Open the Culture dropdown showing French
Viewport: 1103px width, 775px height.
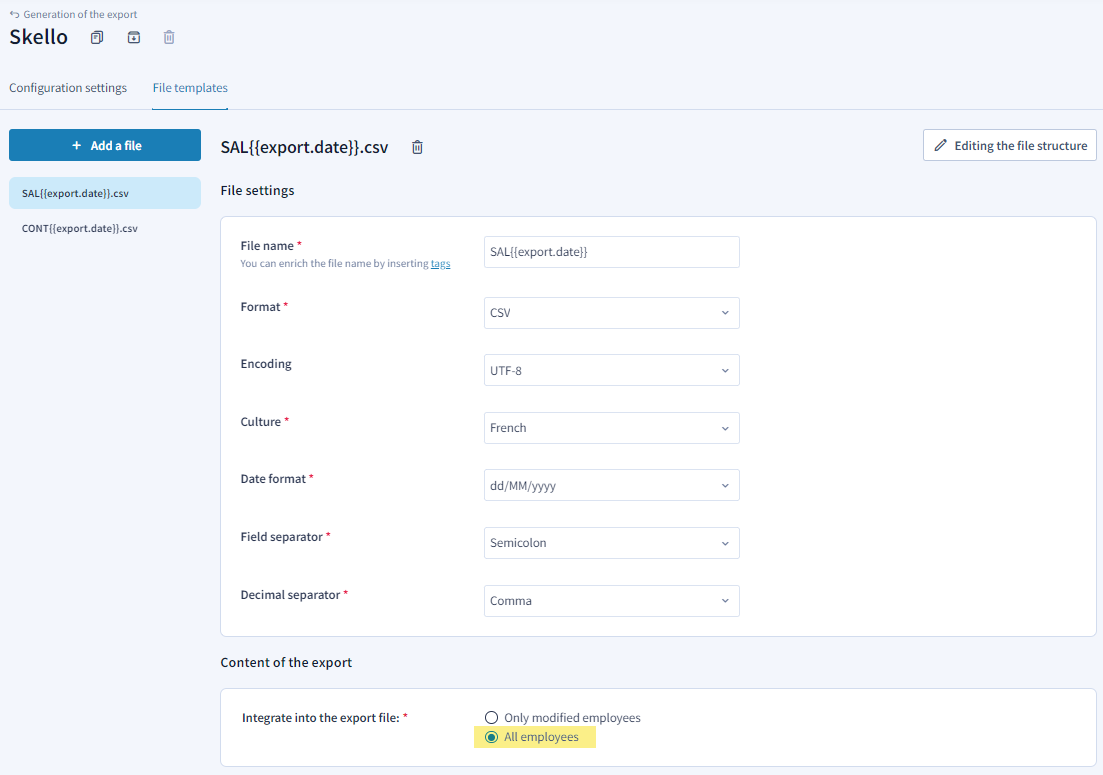click(x=611, y=428)
